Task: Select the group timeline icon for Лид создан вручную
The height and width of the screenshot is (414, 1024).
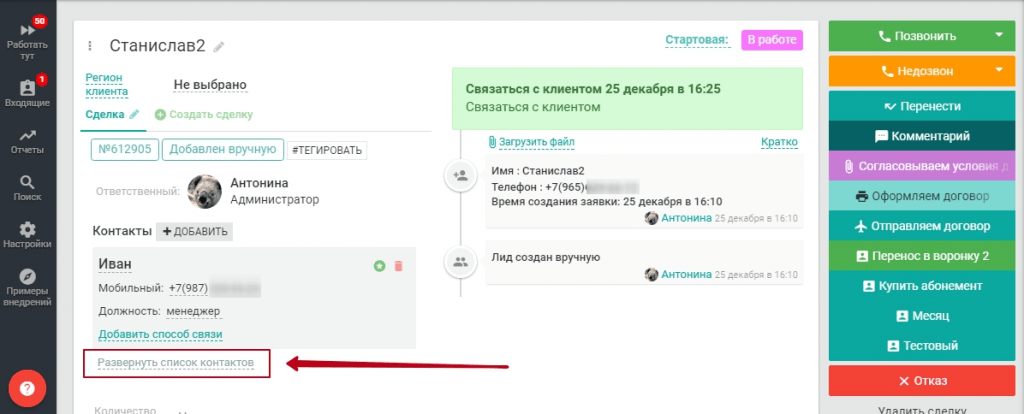Action: click(460, 262)
